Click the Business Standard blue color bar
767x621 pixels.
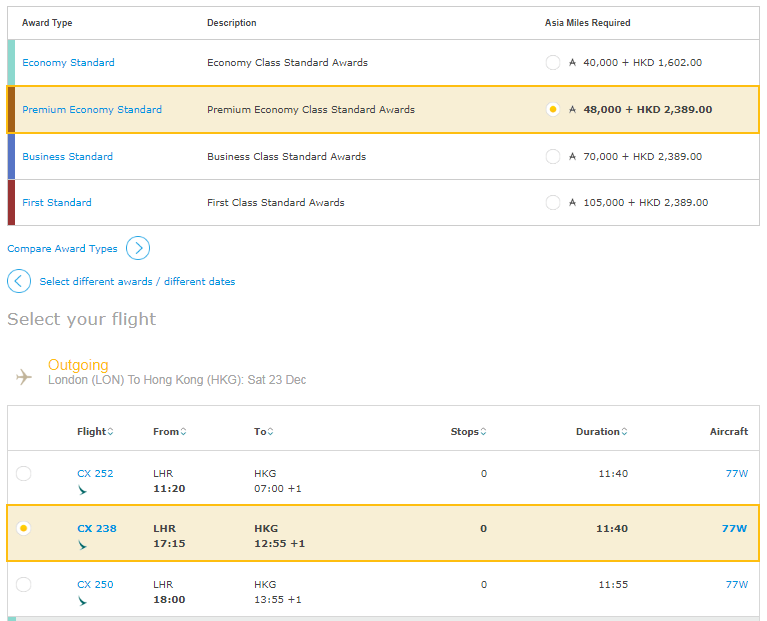[x=11, y=157]
